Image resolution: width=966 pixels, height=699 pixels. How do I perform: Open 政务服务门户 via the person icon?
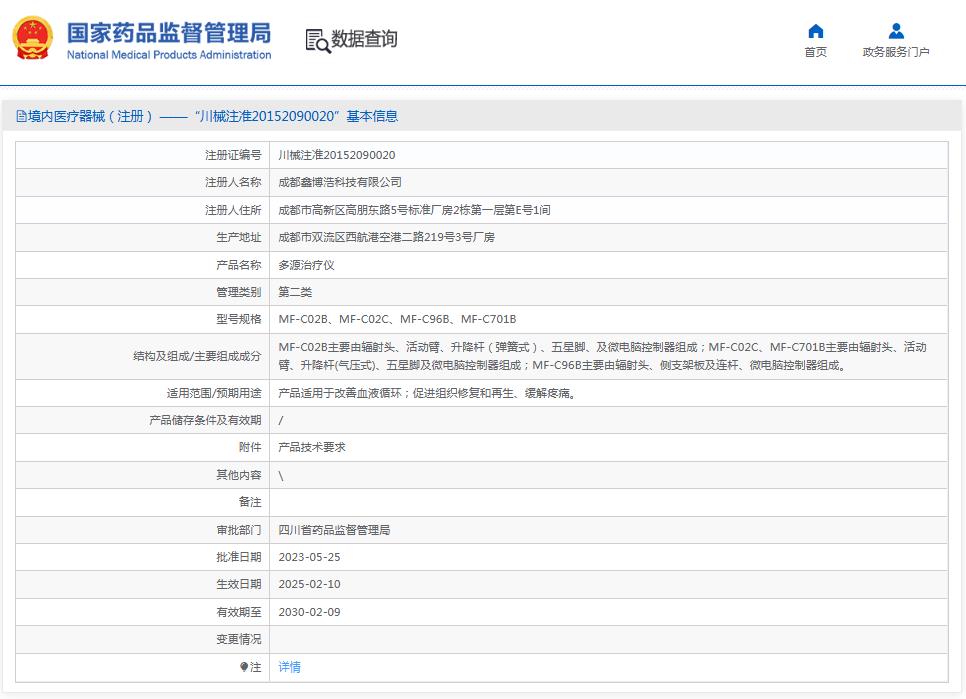[x=895, y=31]
